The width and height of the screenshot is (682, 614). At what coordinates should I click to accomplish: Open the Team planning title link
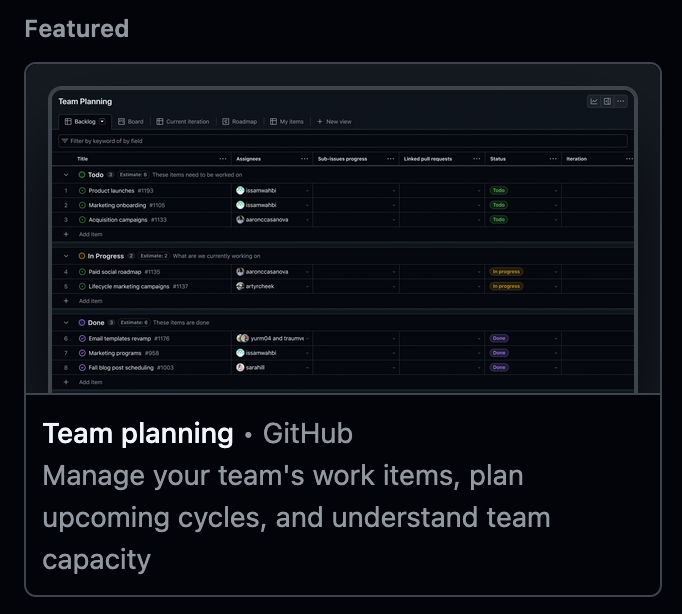point(138,434)
